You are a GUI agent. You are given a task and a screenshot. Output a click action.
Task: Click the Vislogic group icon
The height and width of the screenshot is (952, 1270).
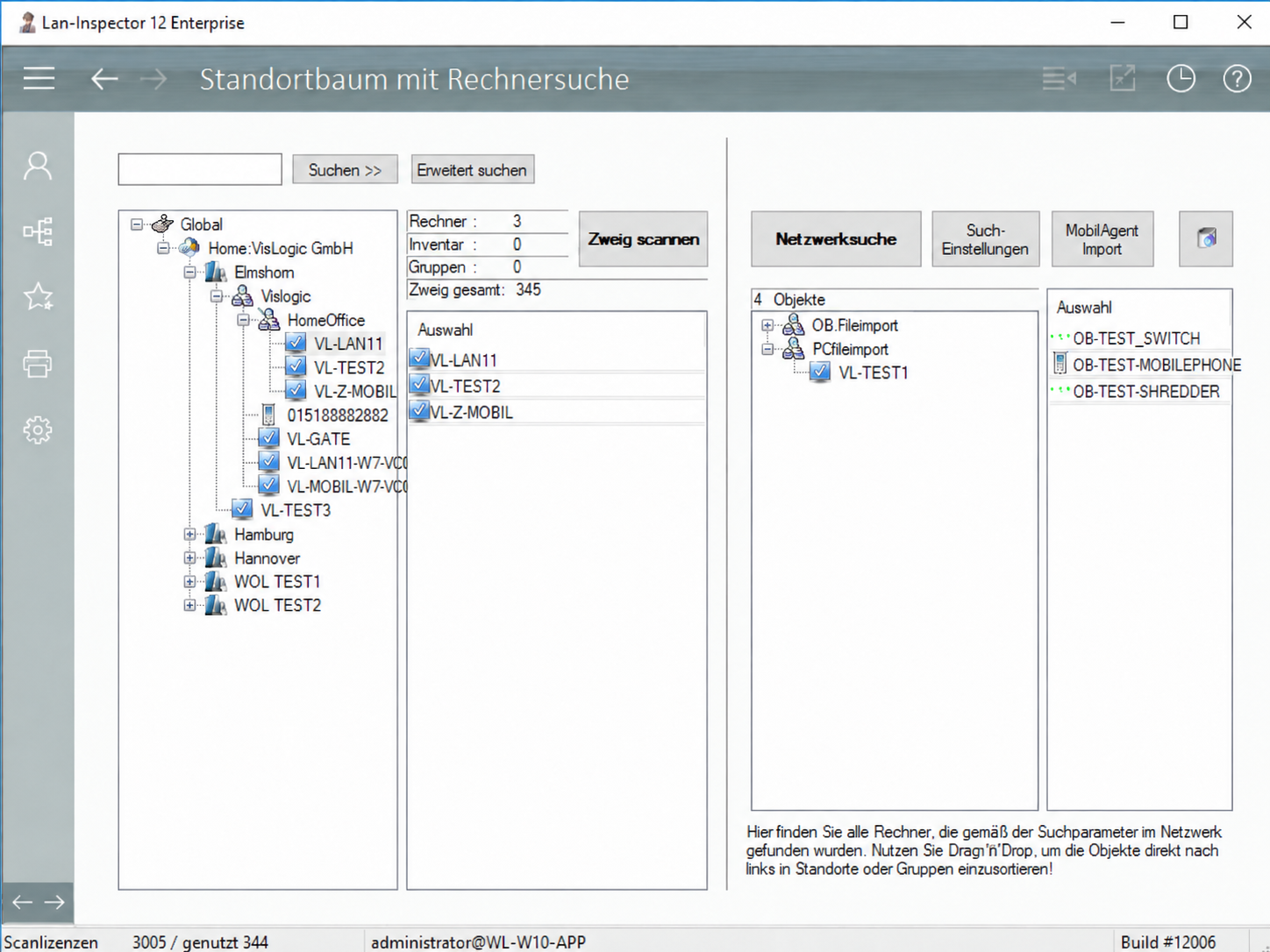click(243, 296)
